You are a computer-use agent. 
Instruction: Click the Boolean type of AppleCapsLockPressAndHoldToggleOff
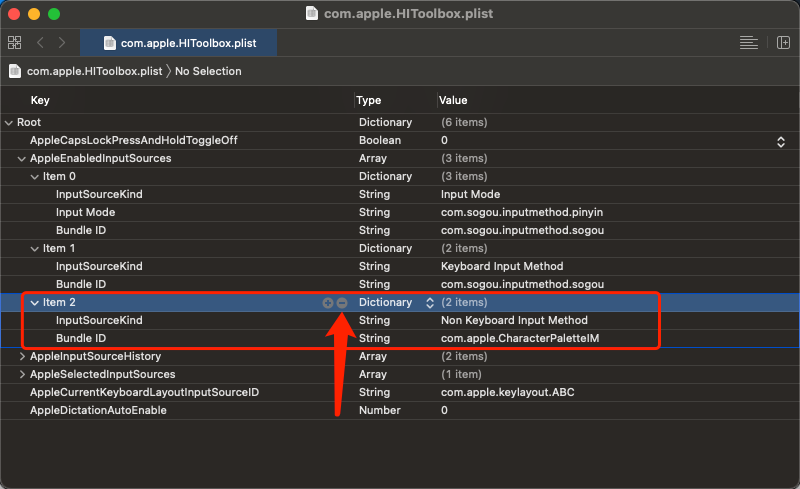coord(380,140)
